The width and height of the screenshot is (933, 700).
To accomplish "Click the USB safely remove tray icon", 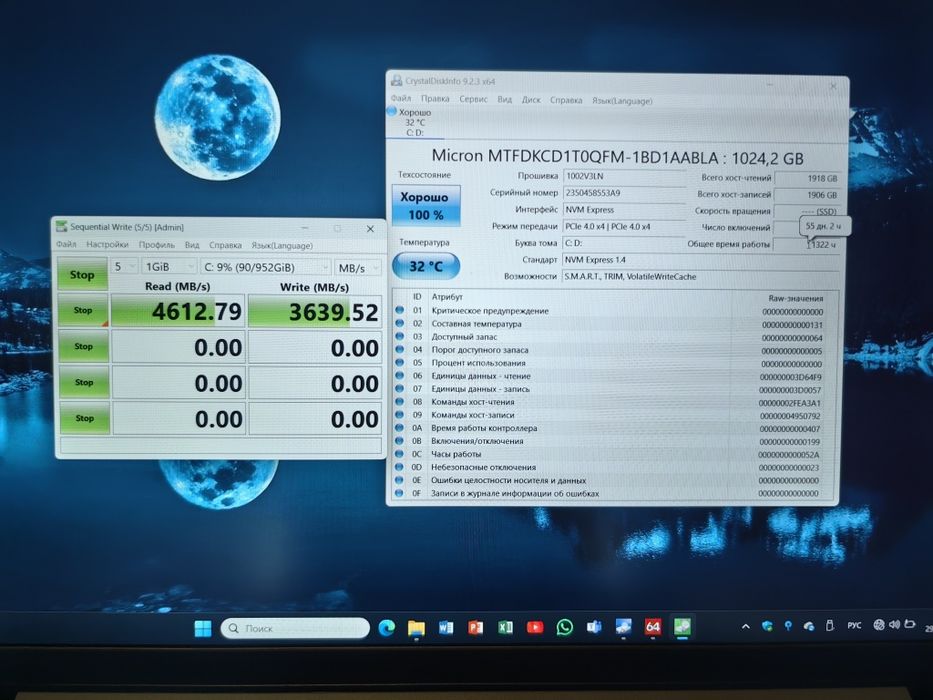I will point(829,625).
